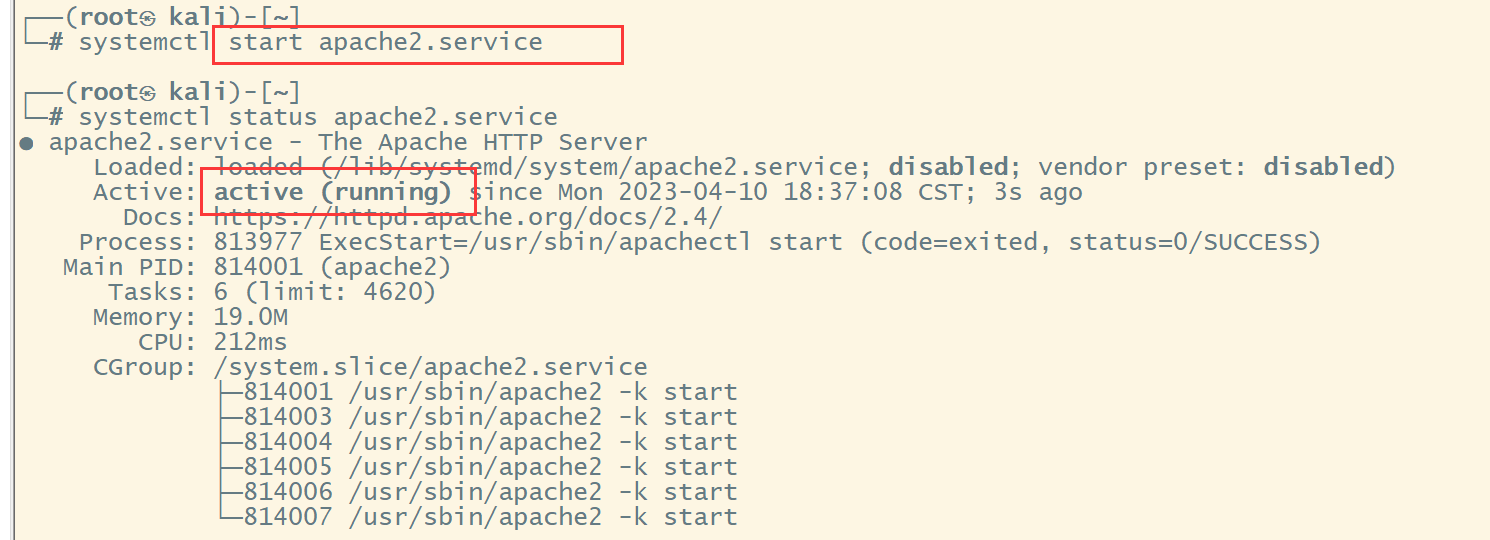Image resolution: width=1490 pixels, height=540 pixels.
Task: Click the bold 'disabled' after vendor preset
Action: click(x=1323, y=167)
